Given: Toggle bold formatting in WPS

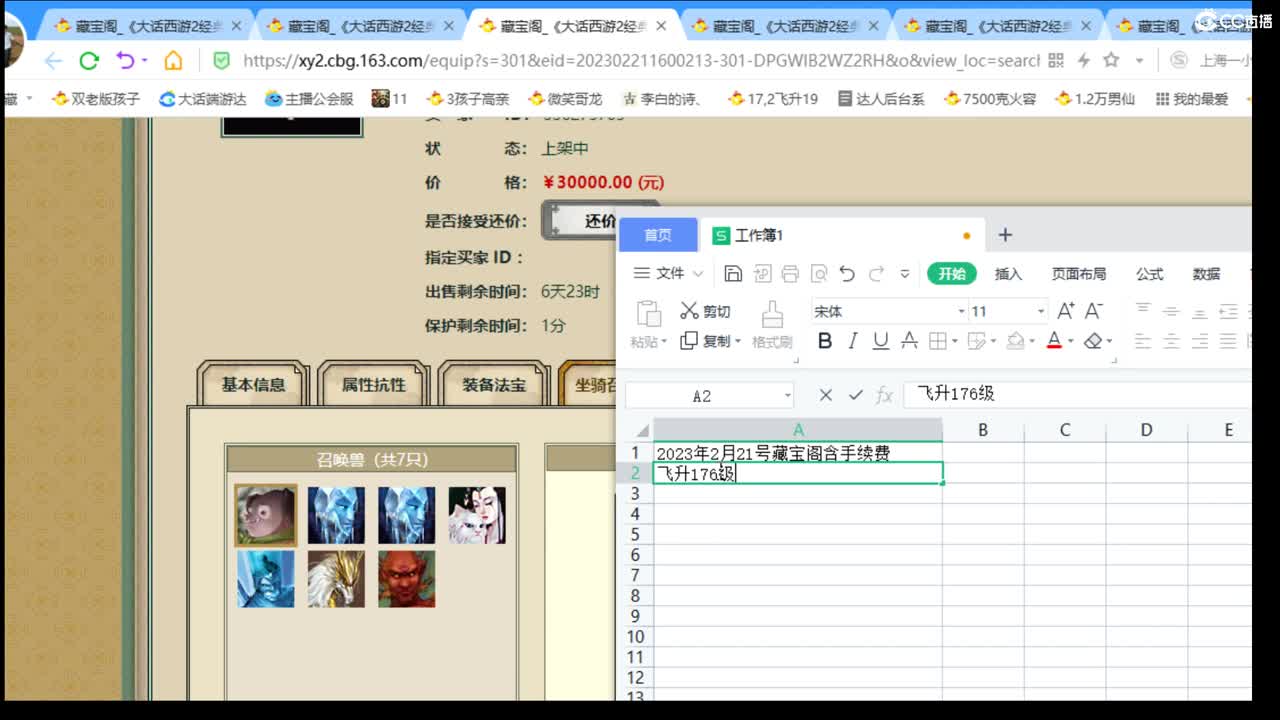Looking at the screenshot, I should tap(825, 341).
